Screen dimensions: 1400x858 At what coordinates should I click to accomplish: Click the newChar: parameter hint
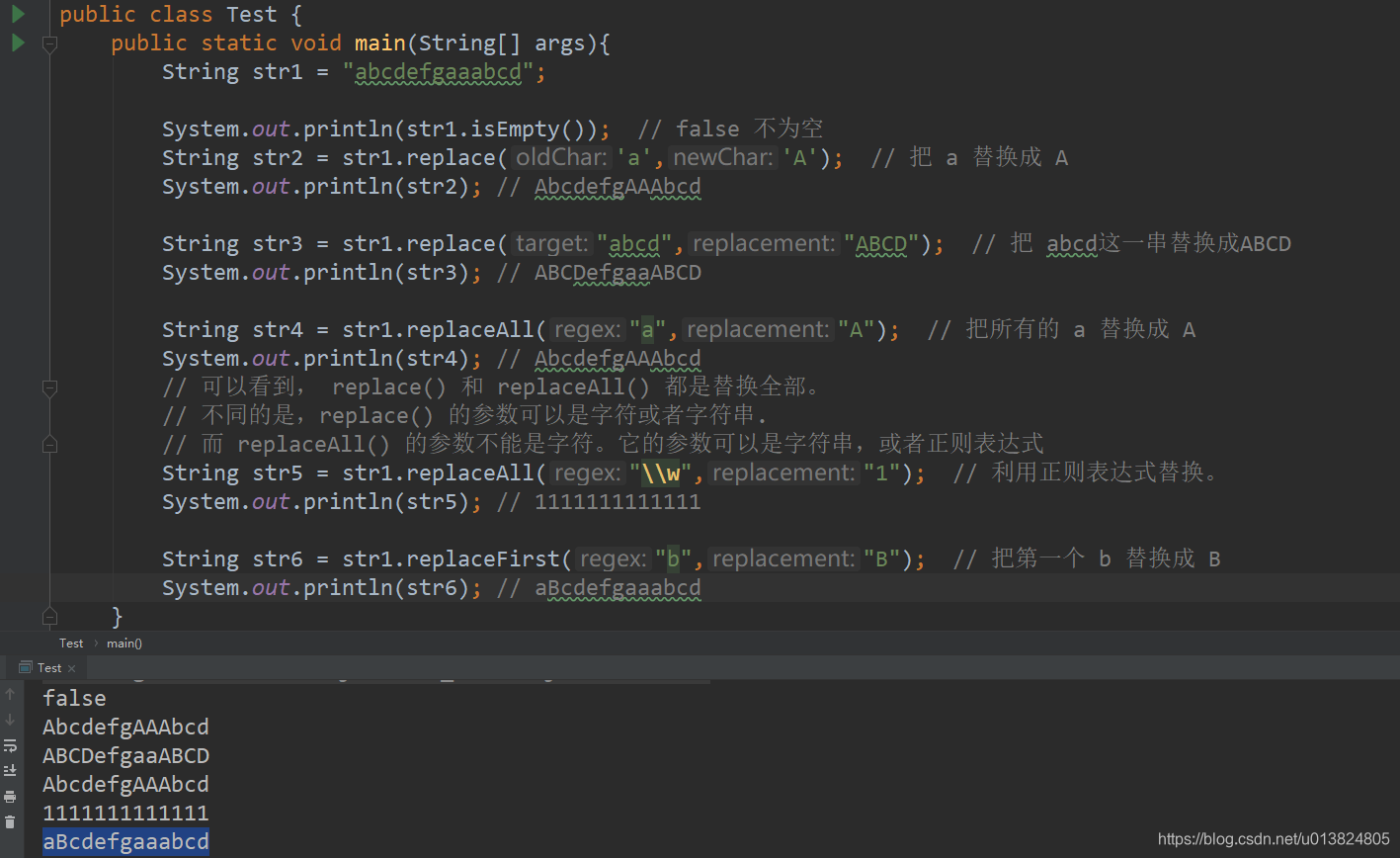(x=723, y=158)
